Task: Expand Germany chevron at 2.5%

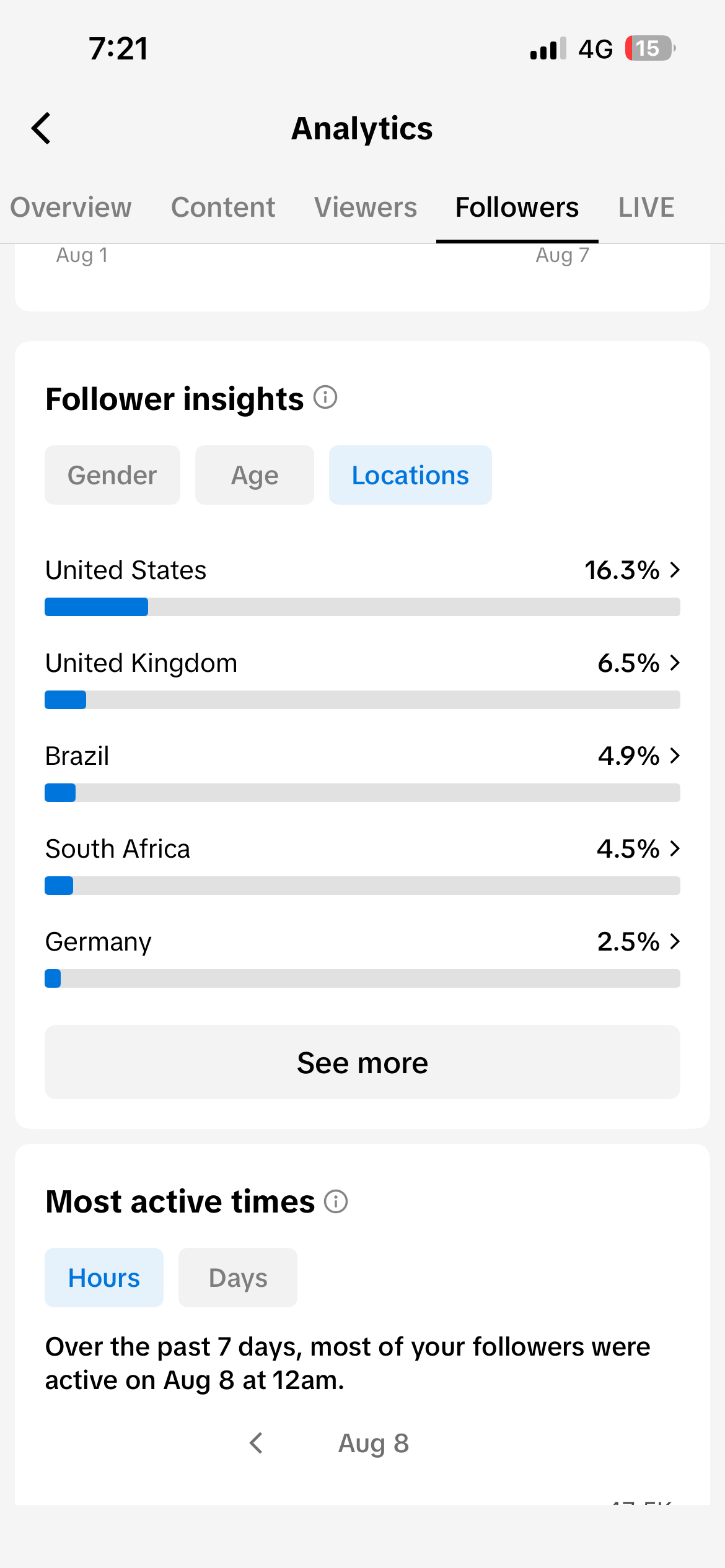Action: (675, 941)
